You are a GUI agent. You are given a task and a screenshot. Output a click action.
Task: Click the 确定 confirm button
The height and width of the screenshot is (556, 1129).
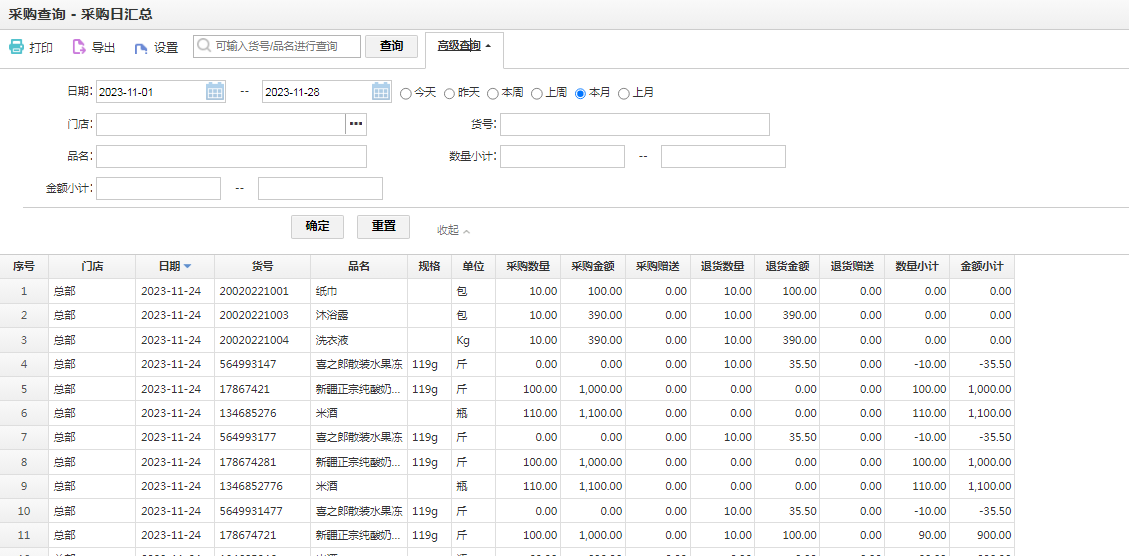click(x=318, y=226)
